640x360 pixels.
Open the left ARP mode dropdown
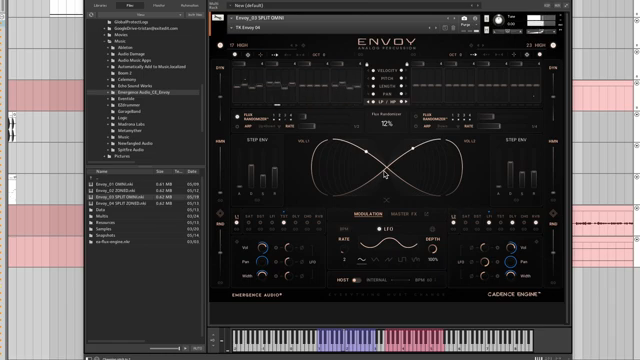270,127
